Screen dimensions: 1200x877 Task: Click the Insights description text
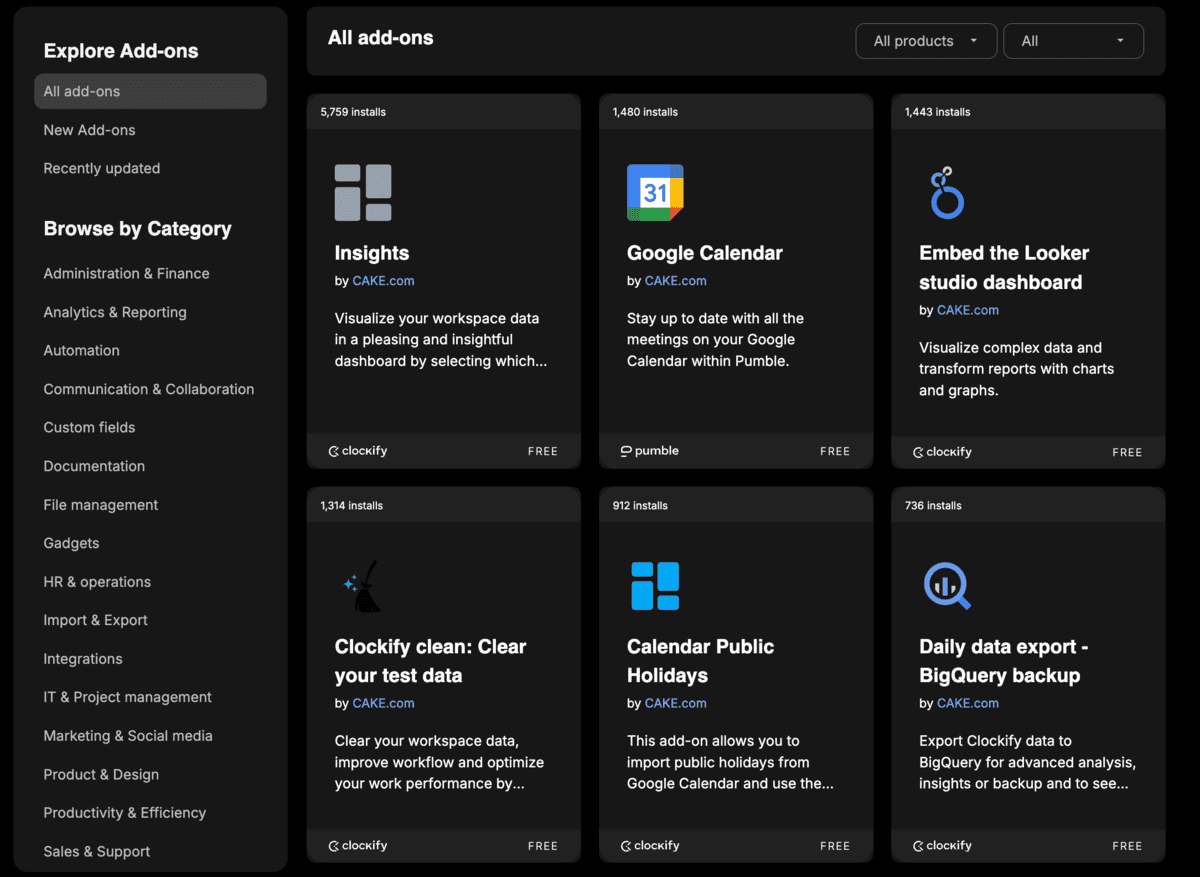pyautogui.click(x=441, y=340)
